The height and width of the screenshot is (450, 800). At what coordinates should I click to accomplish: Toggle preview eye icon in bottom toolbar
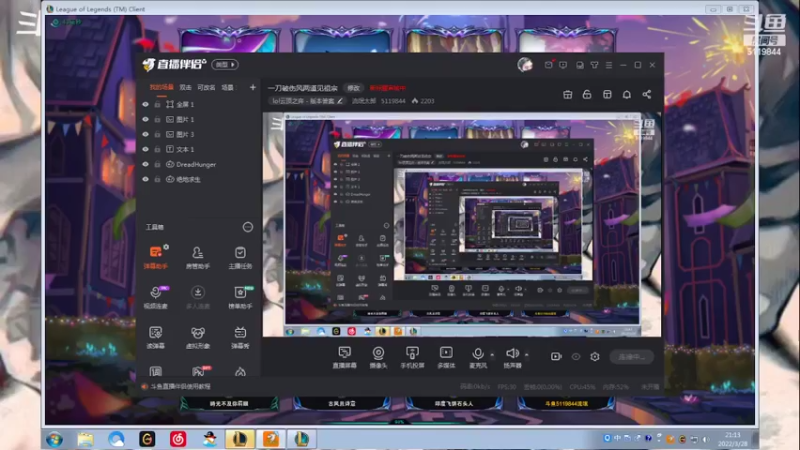click(x=576, y=357)
